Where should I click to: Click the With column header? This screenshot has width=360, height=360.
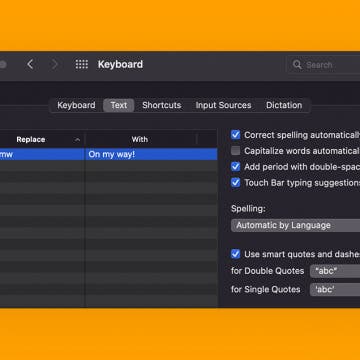pos(140,139)
